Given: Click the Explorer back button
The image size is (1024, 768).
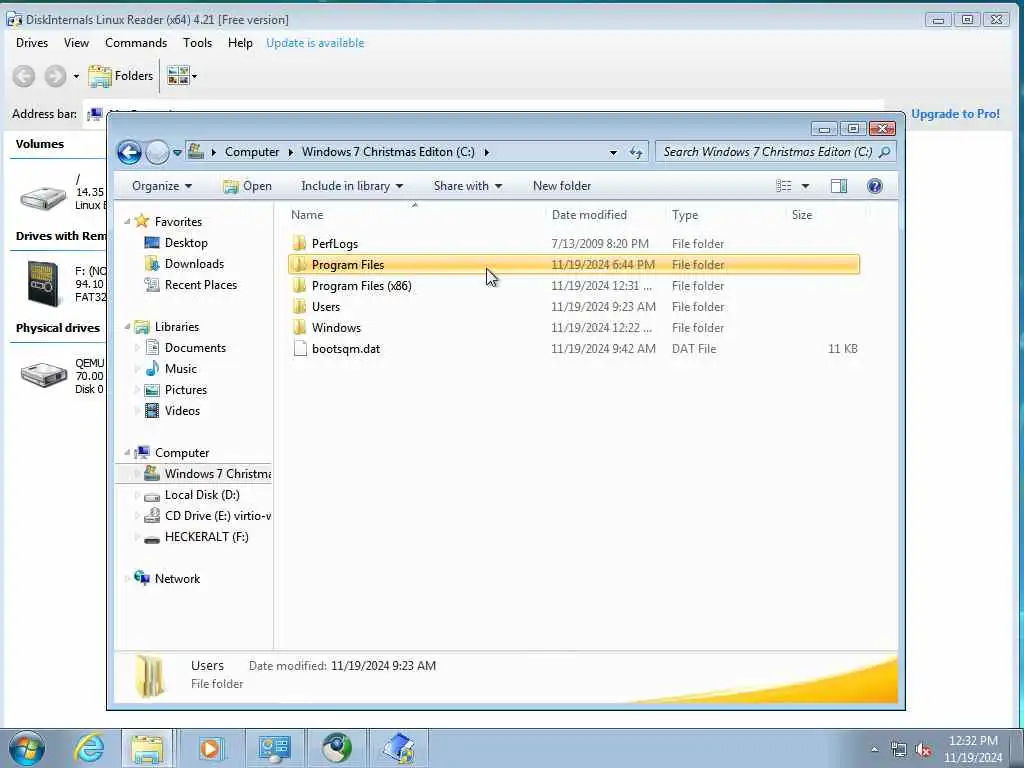Looking at the screenshot, I should click(x=129, y=152).
